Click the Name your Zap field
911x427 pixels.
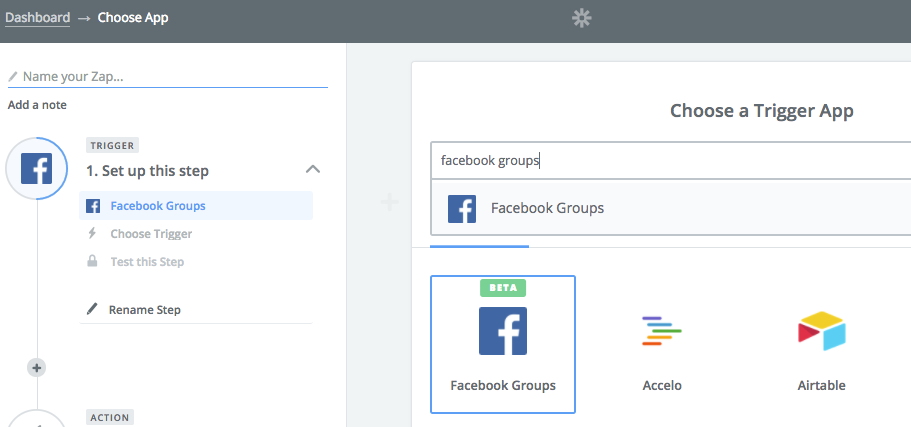pos(167,77)
